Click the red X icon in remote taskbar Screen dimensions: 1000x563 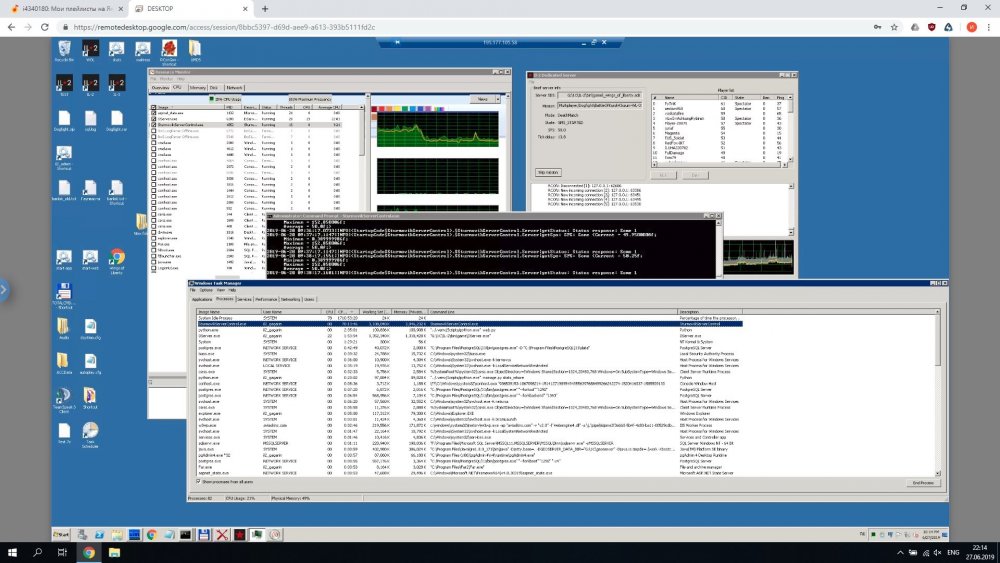(x=221, y=534)
